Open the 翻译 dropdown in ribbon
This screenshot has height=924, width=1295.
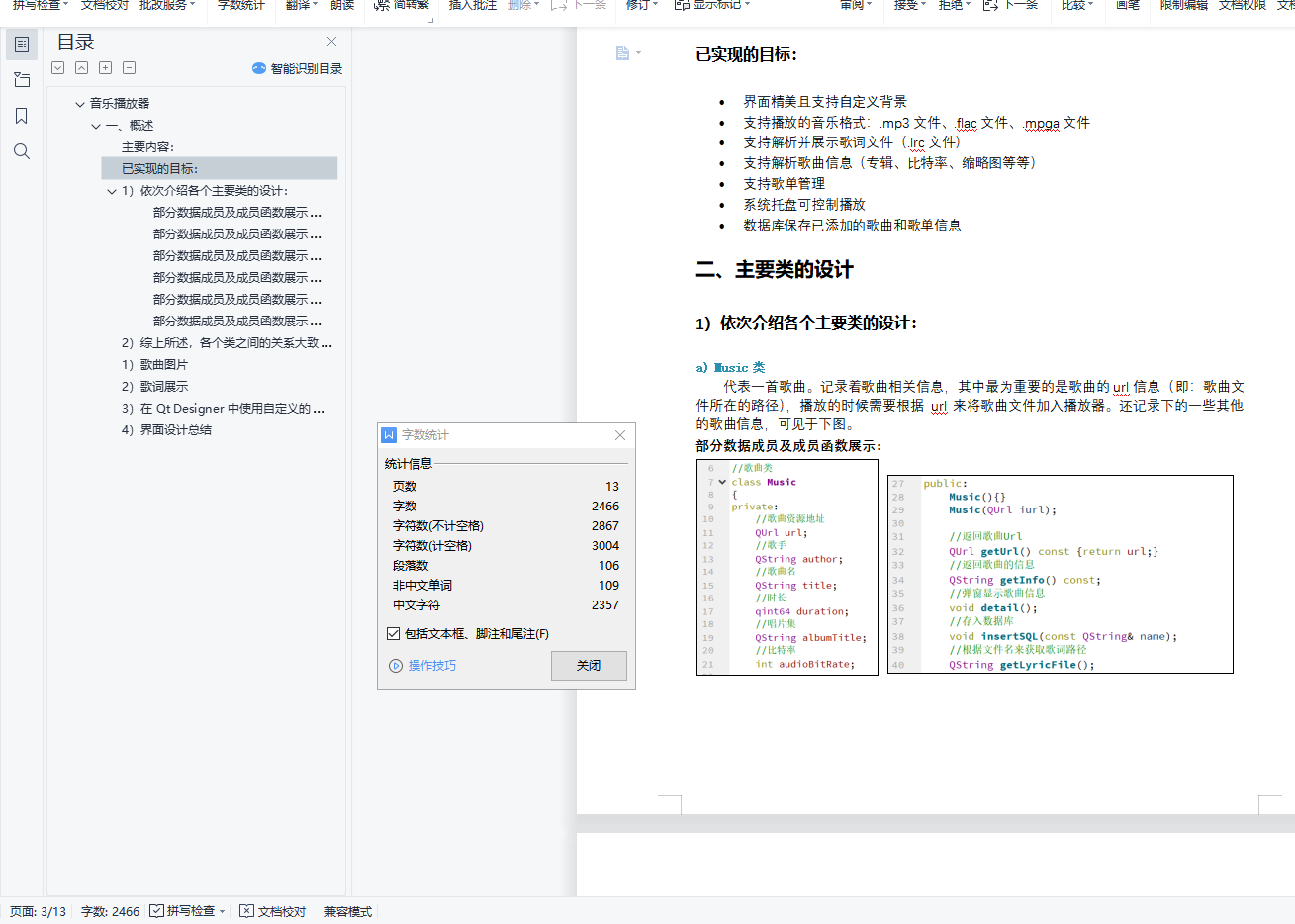click(x=302, y=6)
